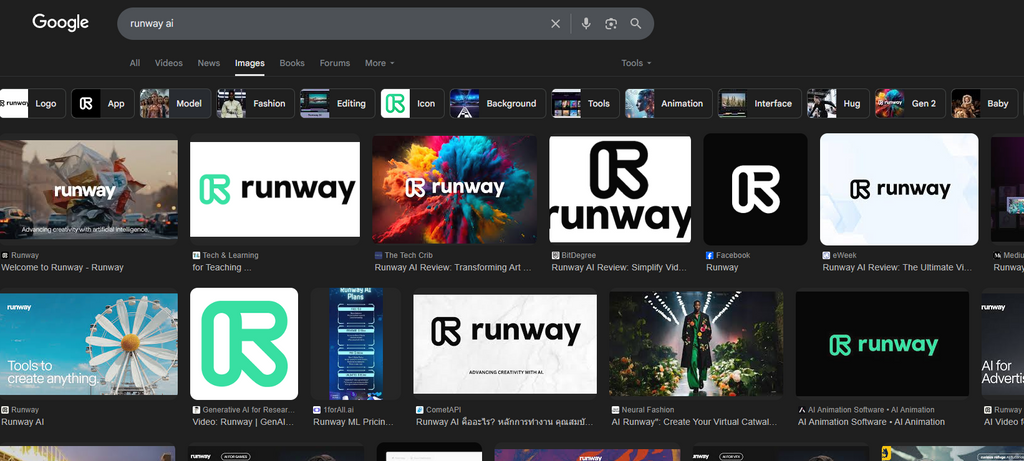This screenshot has height=461, width=1024.
Task: Open the Neural Fashion catwalk model image
Action: (x=696, y=344)
